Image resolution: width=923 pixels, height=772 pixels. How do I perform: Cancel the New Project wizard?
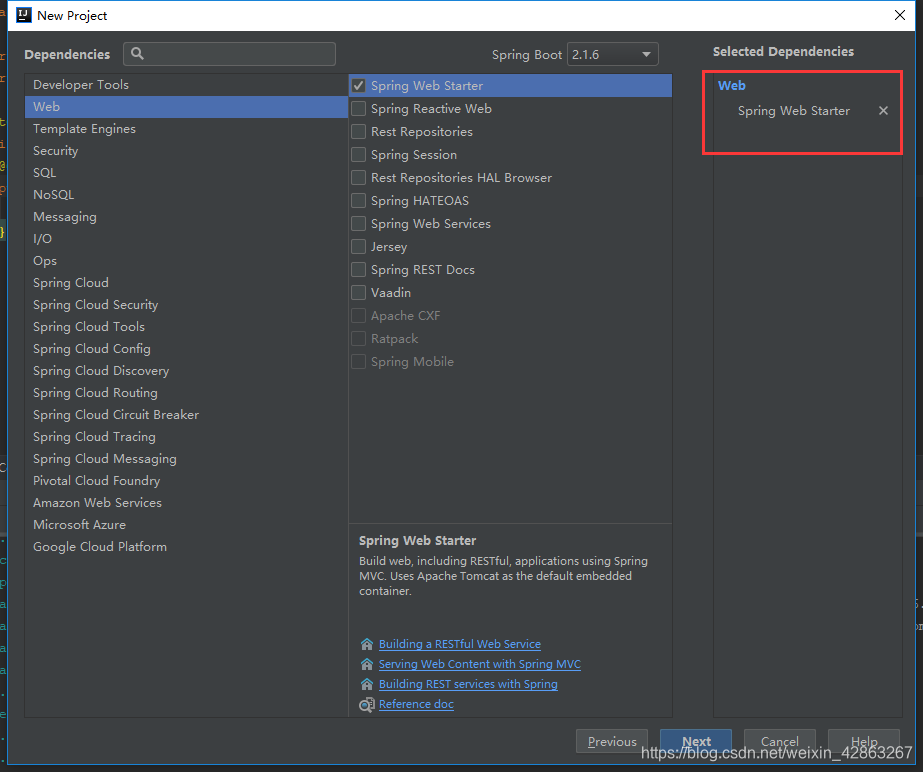779,741
